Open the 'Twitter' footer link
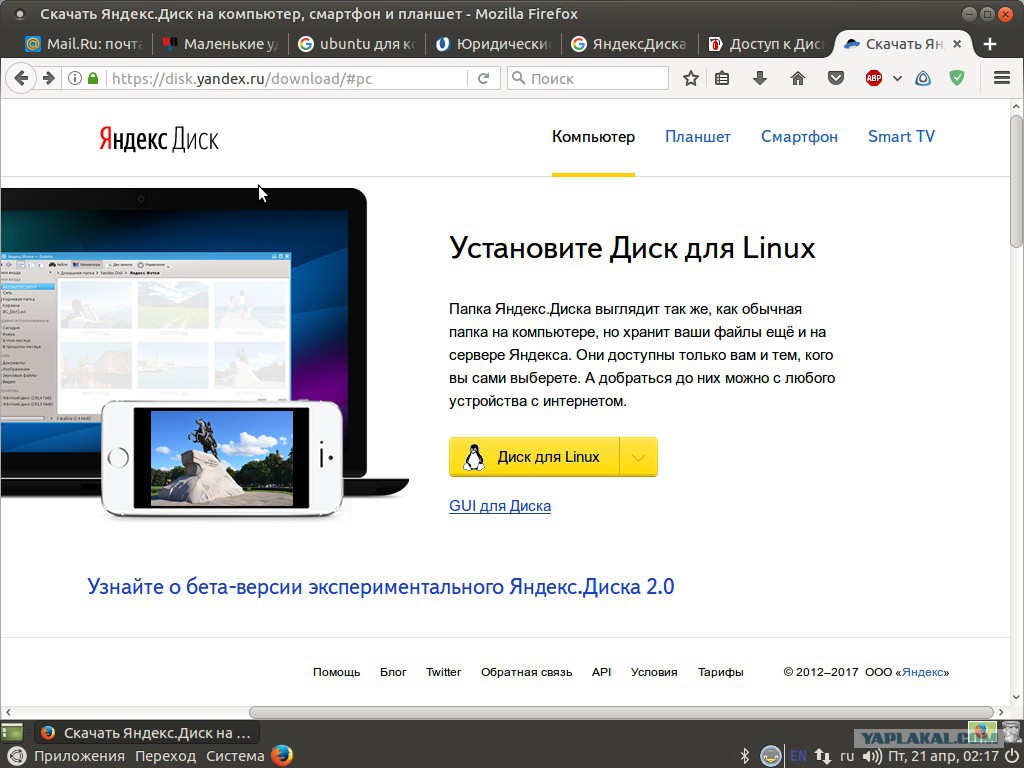Viewport: 1024px width, 768px height. tap(443, 672)
